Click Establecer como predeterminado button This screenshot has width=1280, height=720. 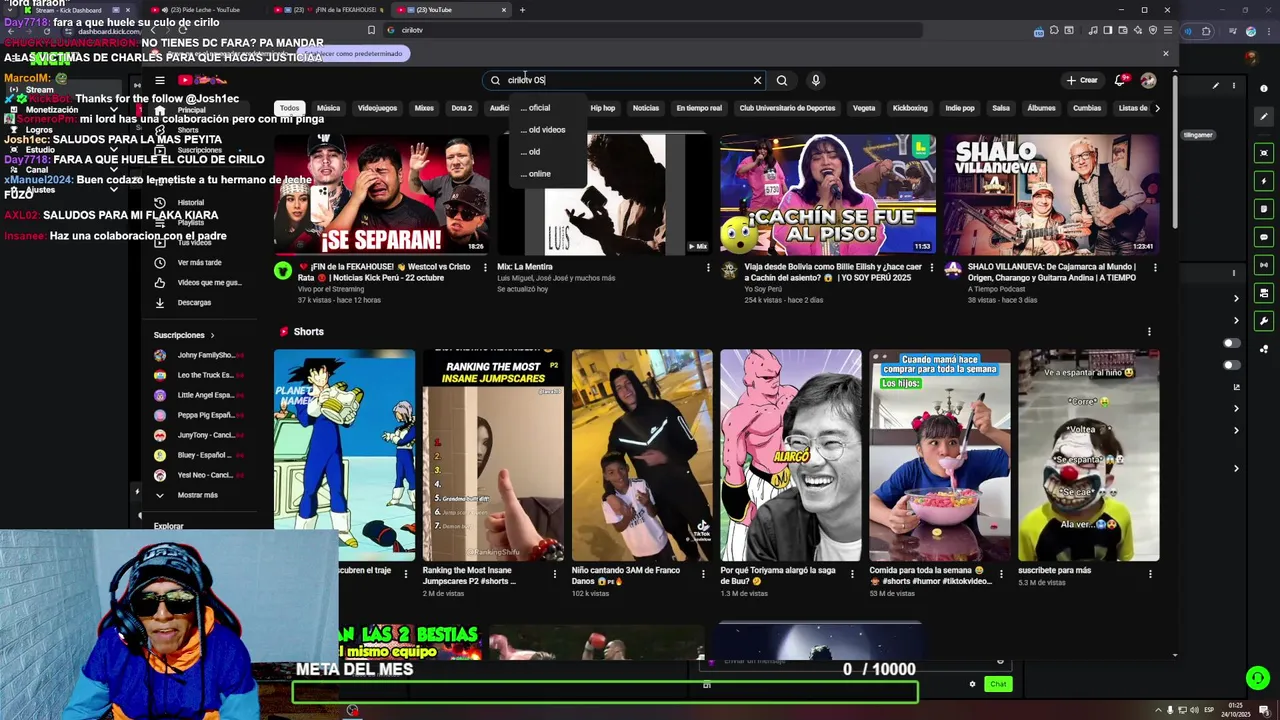pyautogui.click(x=354, y=53)
